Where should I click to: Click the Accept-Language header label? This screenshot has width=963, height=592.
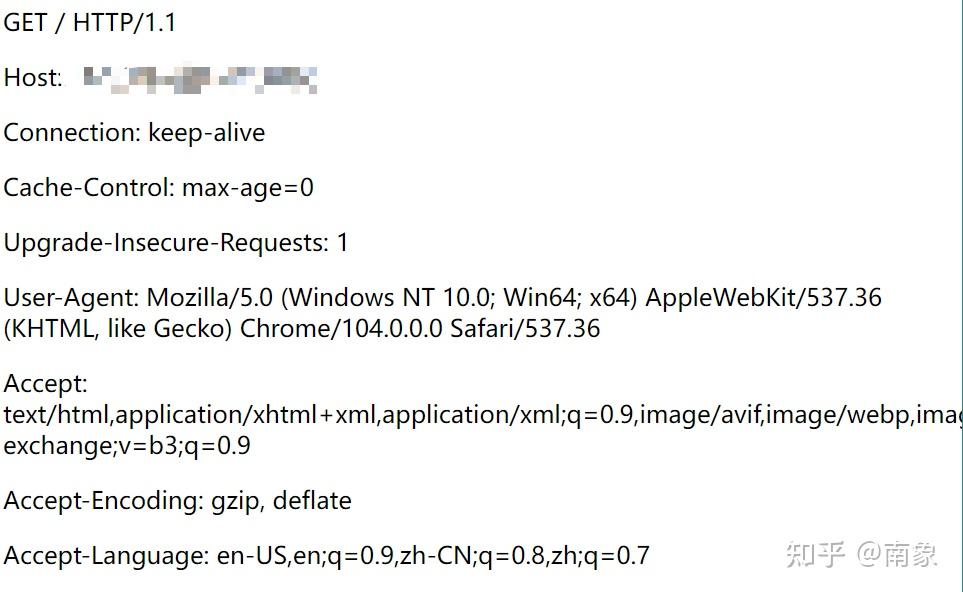[x=106, y=556]
